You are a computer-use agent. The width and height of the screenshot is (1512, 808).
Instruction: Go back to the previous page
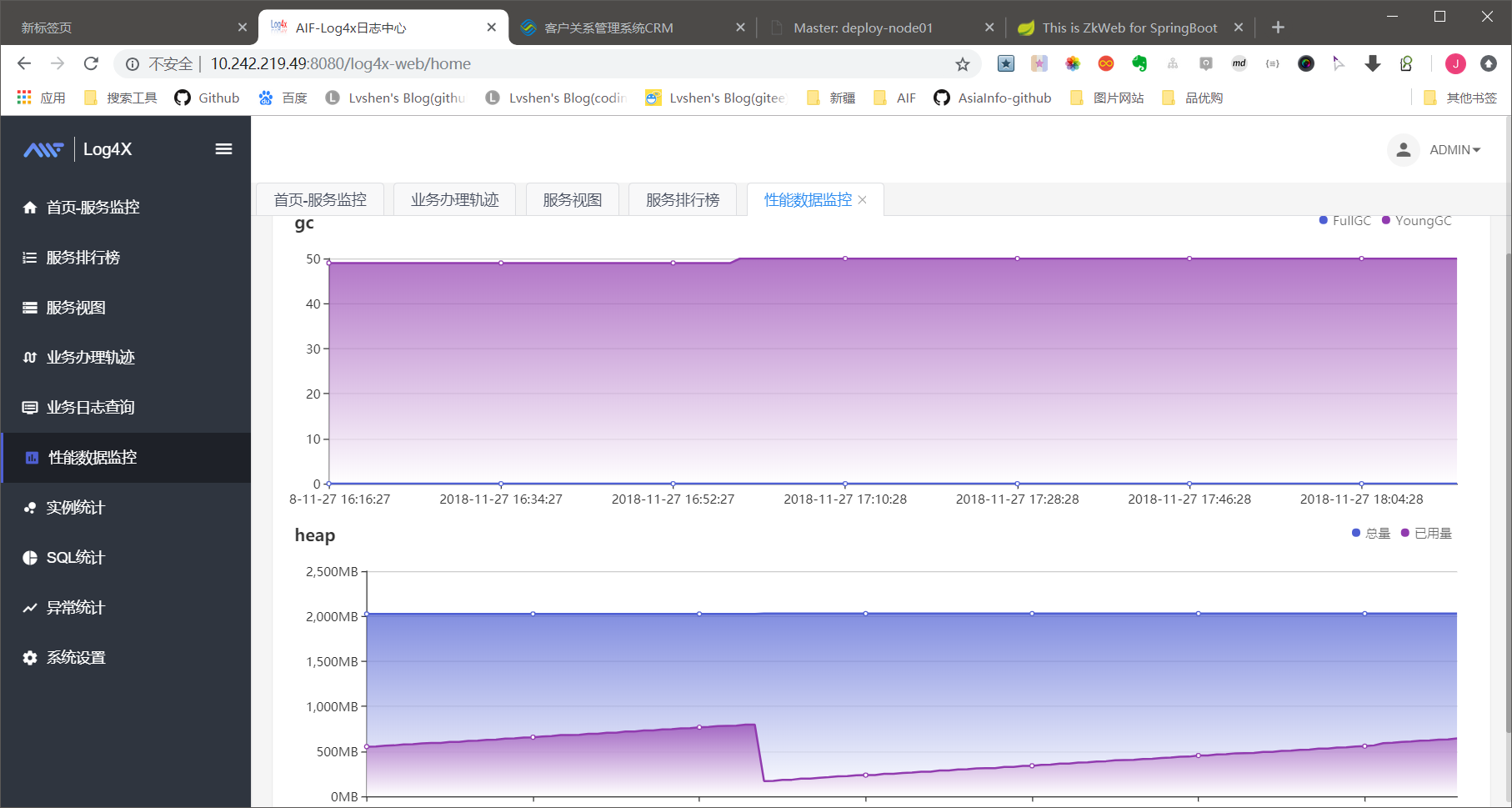tap(24, 64)
